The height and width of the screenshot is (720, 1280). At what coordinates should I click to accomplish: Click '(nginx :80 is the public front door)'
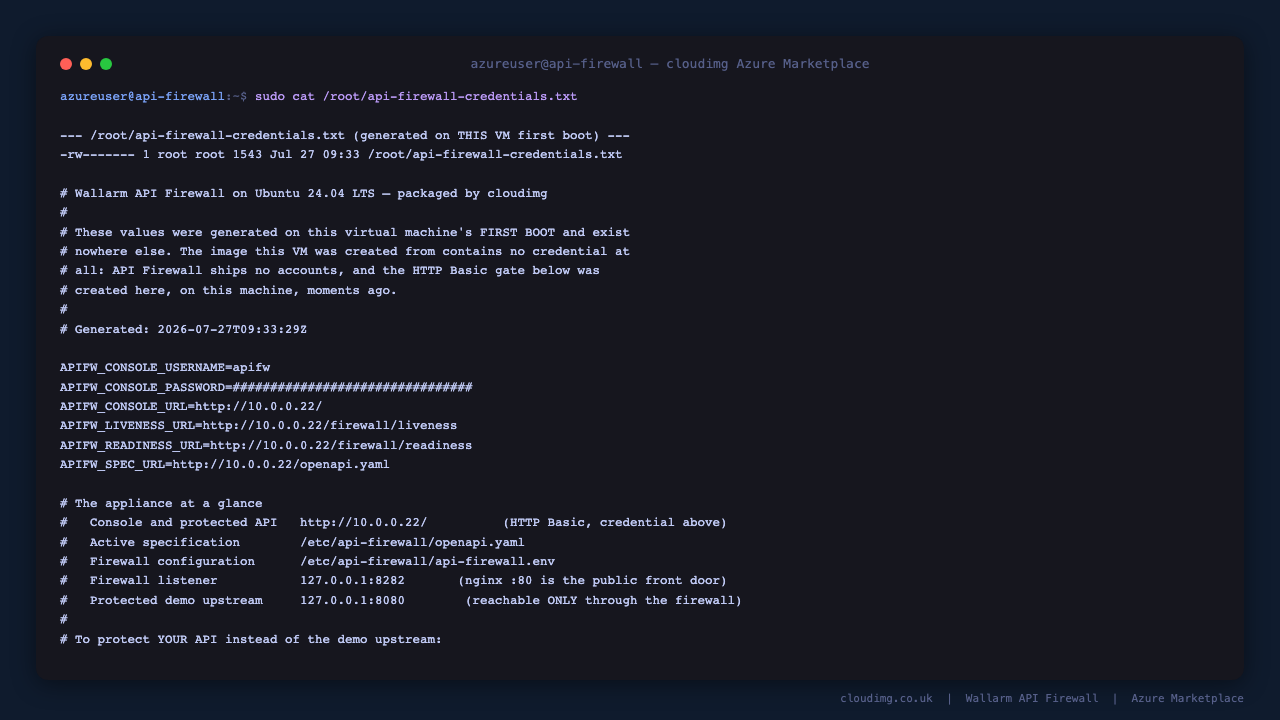tap(593, 581)
